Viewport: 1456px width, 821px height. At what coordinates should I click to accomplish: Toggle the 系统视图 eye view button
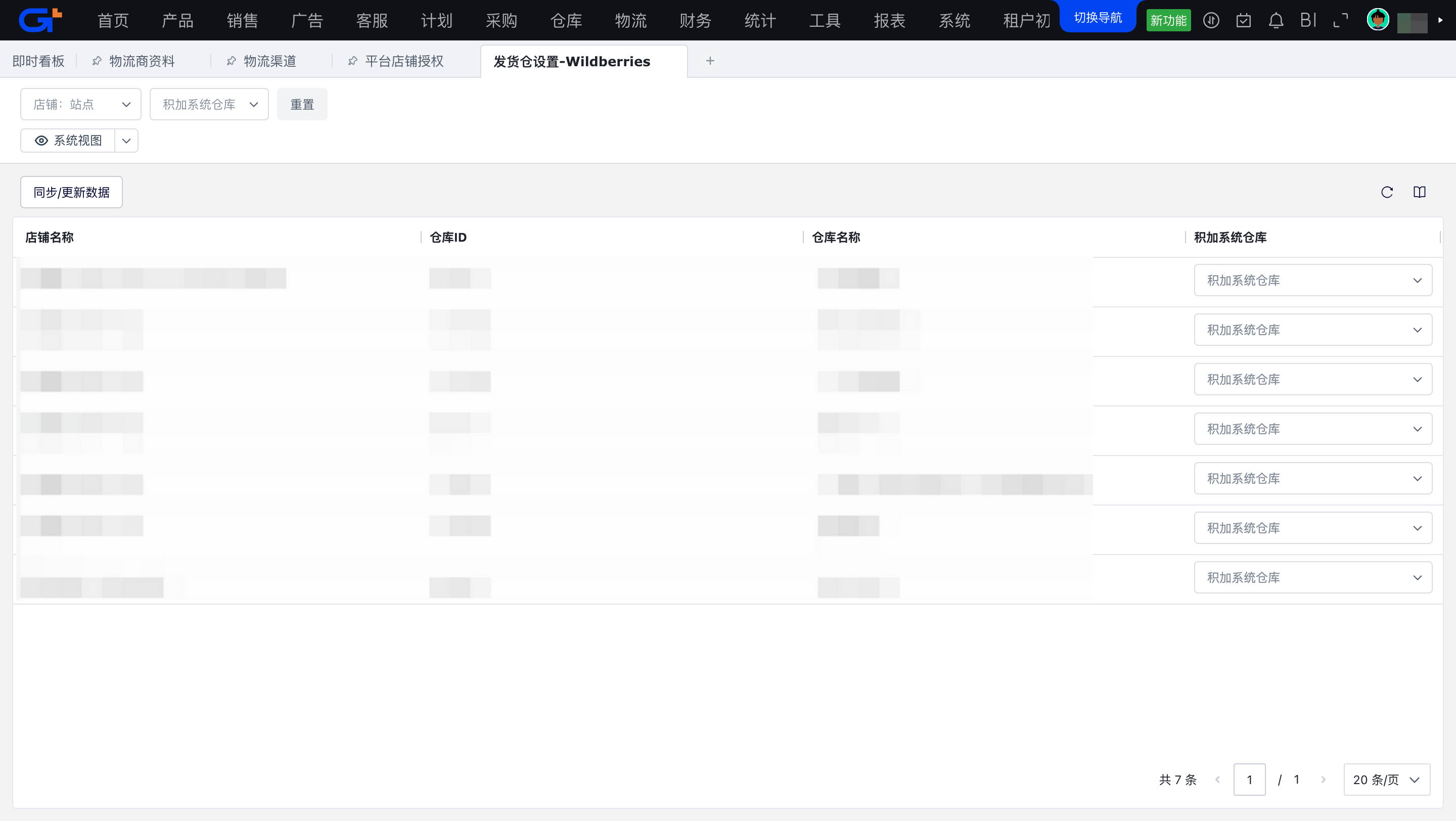click(68, 140)
